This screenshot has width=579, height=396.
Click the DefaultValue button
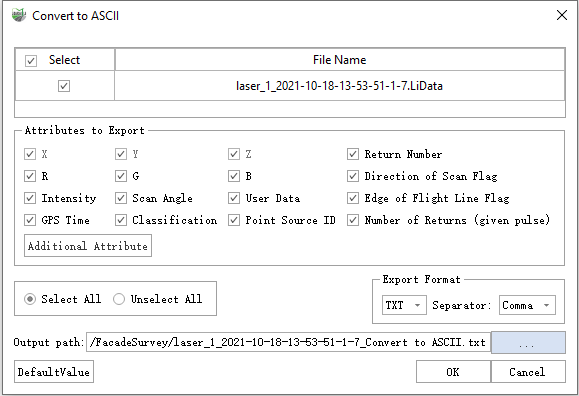[54, 372]
